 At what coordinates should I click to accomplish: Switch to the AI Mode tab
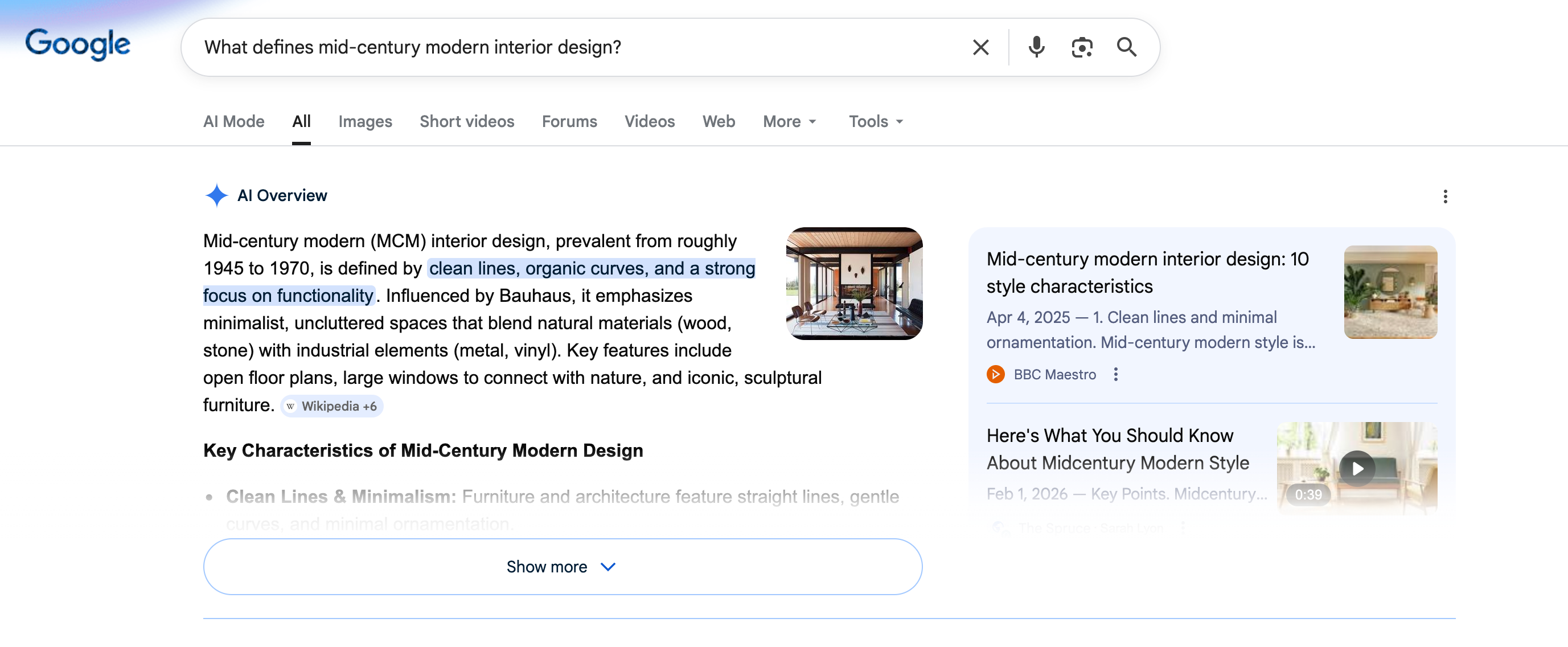(x=234, y=122)
